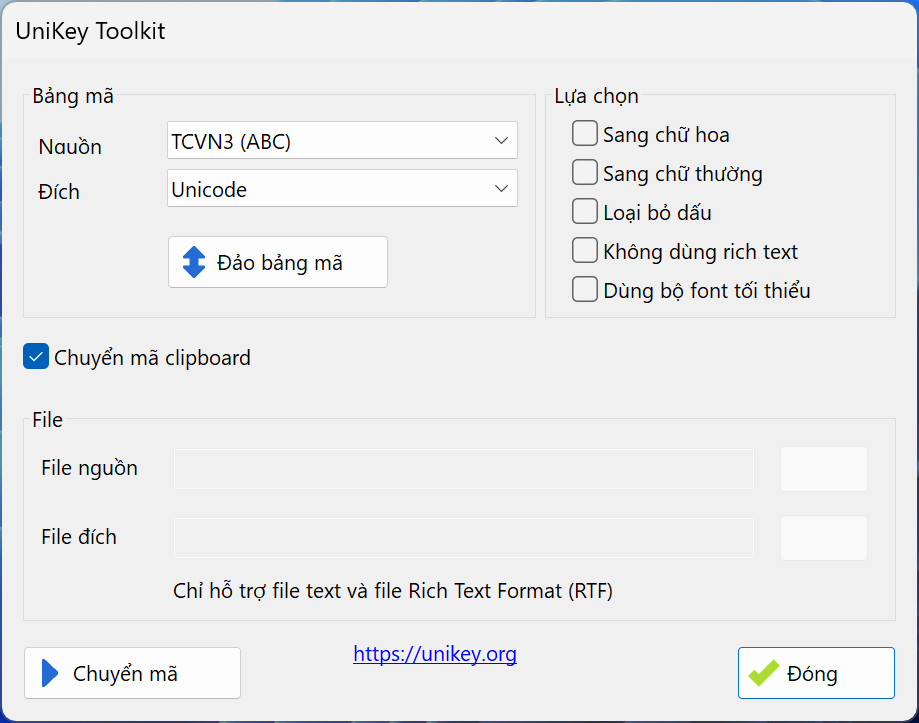Check the Loại bỏ dấu option
This screenshot has height=723, width=919.
point(584,211)
